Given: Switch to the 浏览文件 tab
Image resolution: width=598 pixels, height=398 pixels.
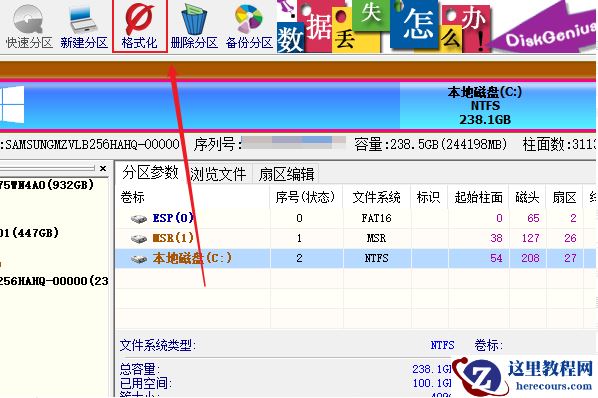Looking at the screenshot, I should [218, 174].
